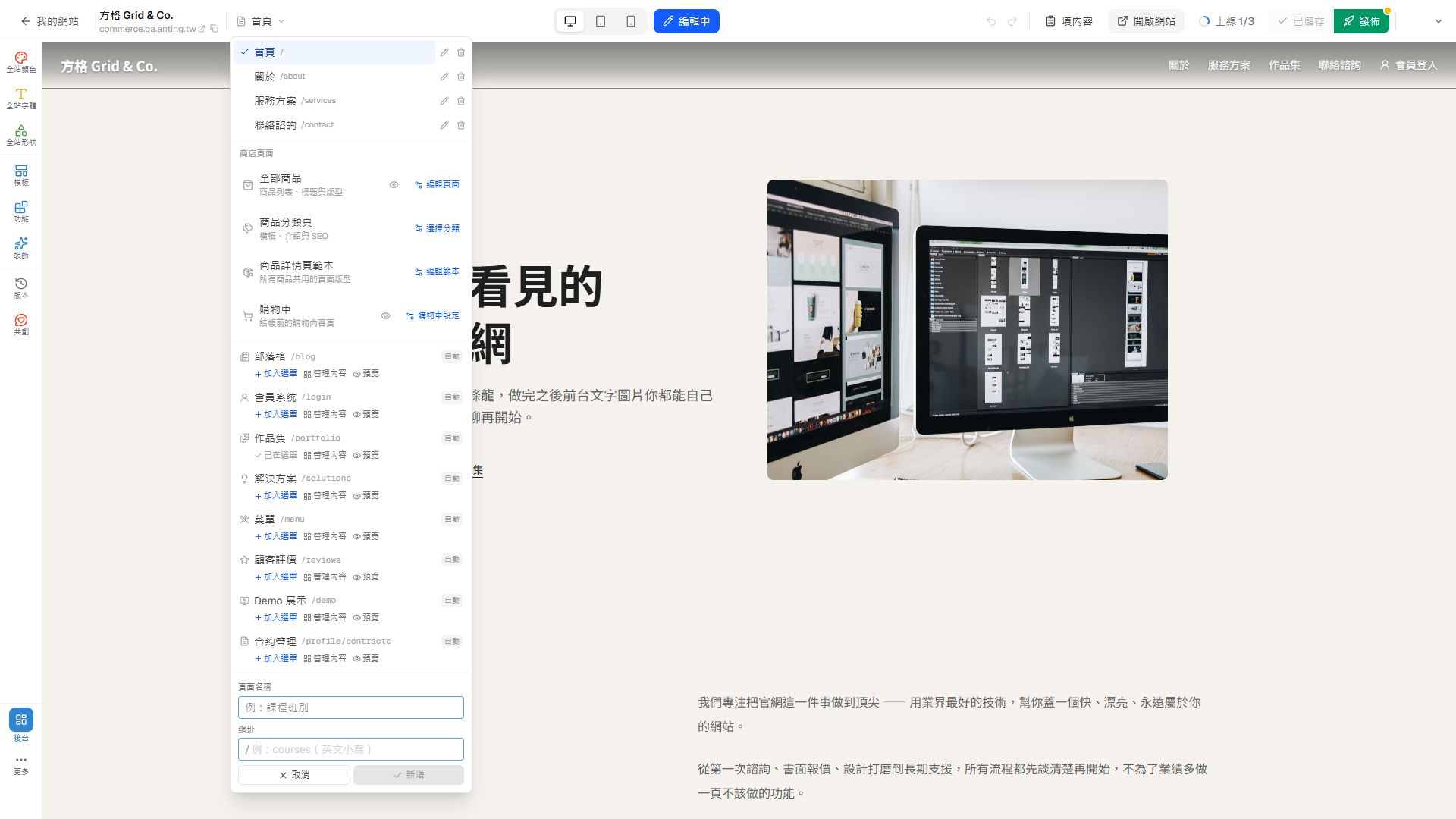Click the 更多 more options icon

[21, 764]
